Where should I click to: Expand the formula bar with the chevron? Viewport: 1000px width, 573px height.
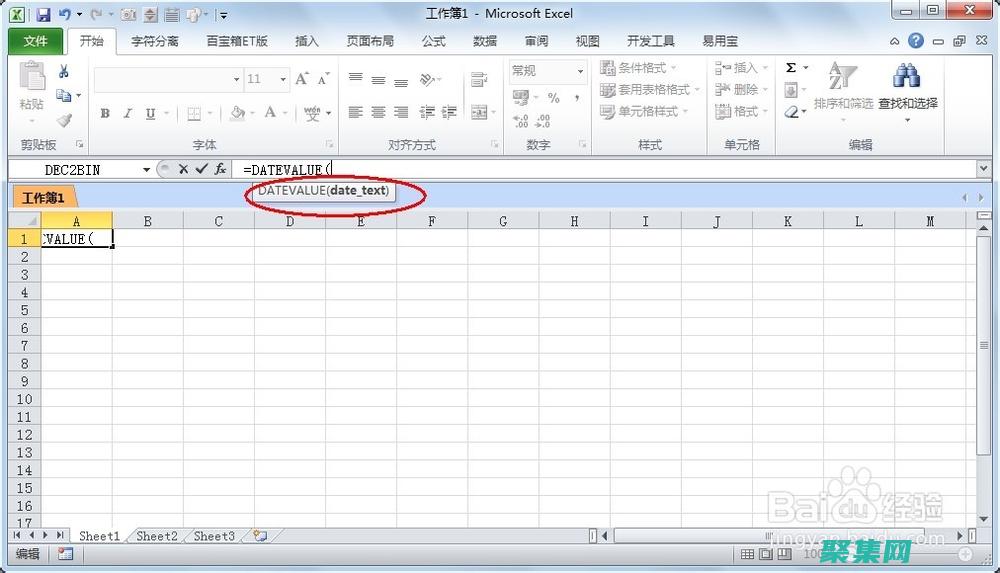coord(984,169)
